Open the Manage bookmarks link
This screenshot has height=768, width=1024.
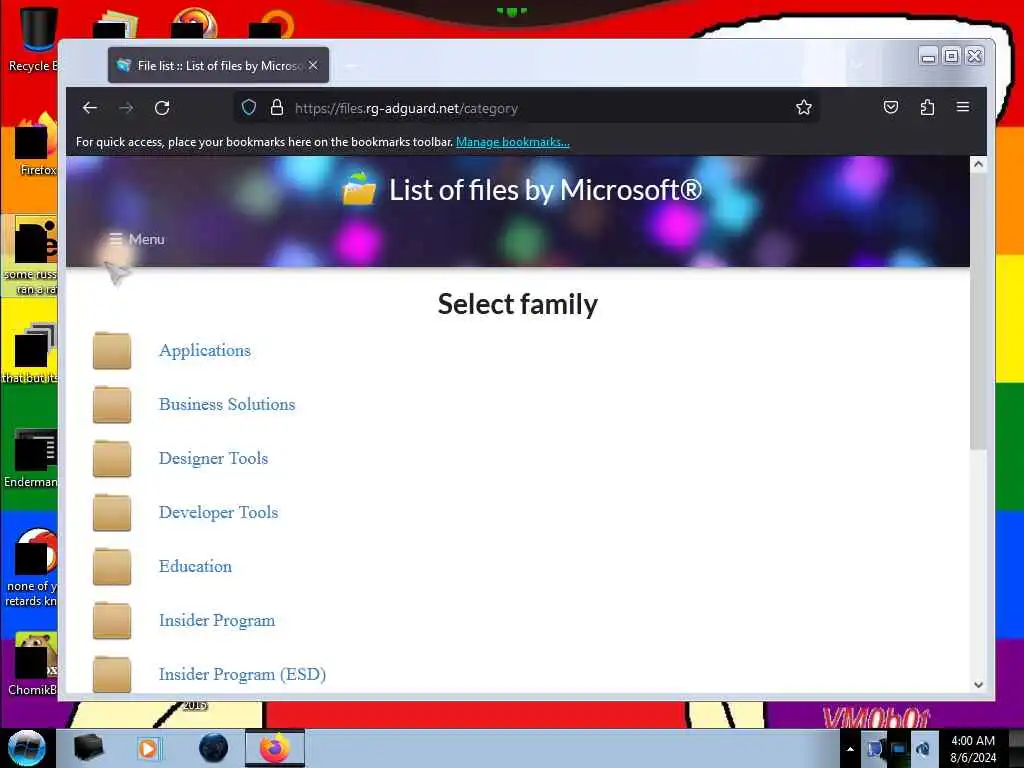(x=513, y=142)
